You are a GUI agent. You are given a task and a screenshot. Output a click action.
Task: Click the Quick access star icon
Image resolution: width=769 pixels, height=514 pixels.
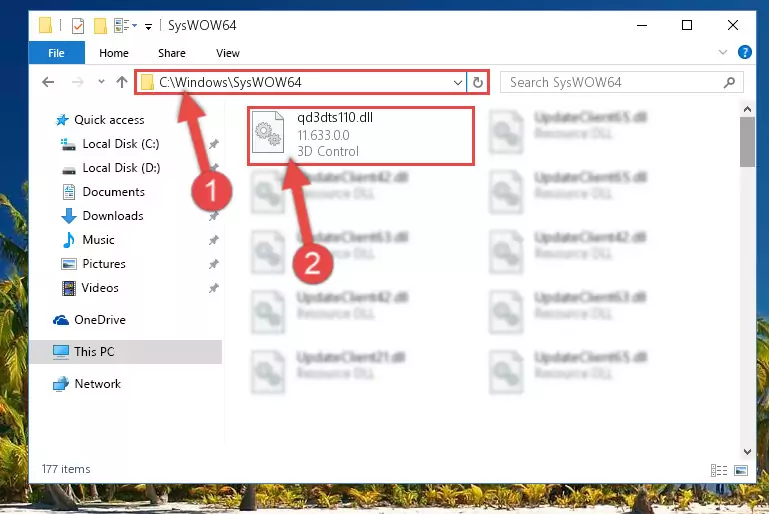click(x=62, y=120)
